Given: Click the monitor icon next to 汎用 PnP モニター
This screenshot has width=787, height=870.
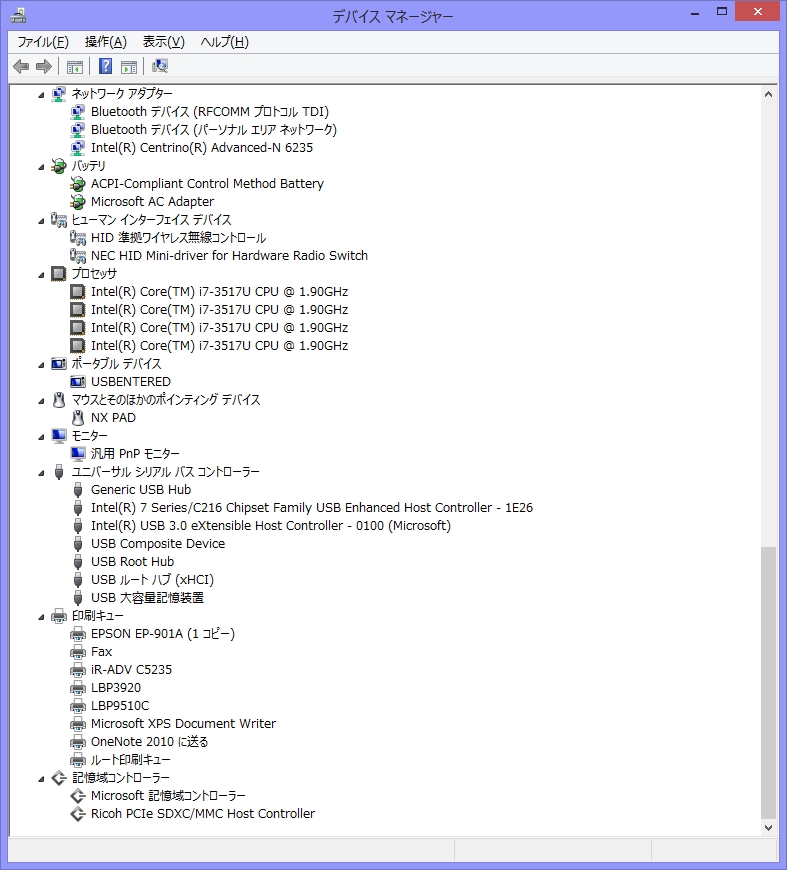Looking at the screenshot, I should tap(78, 454).
